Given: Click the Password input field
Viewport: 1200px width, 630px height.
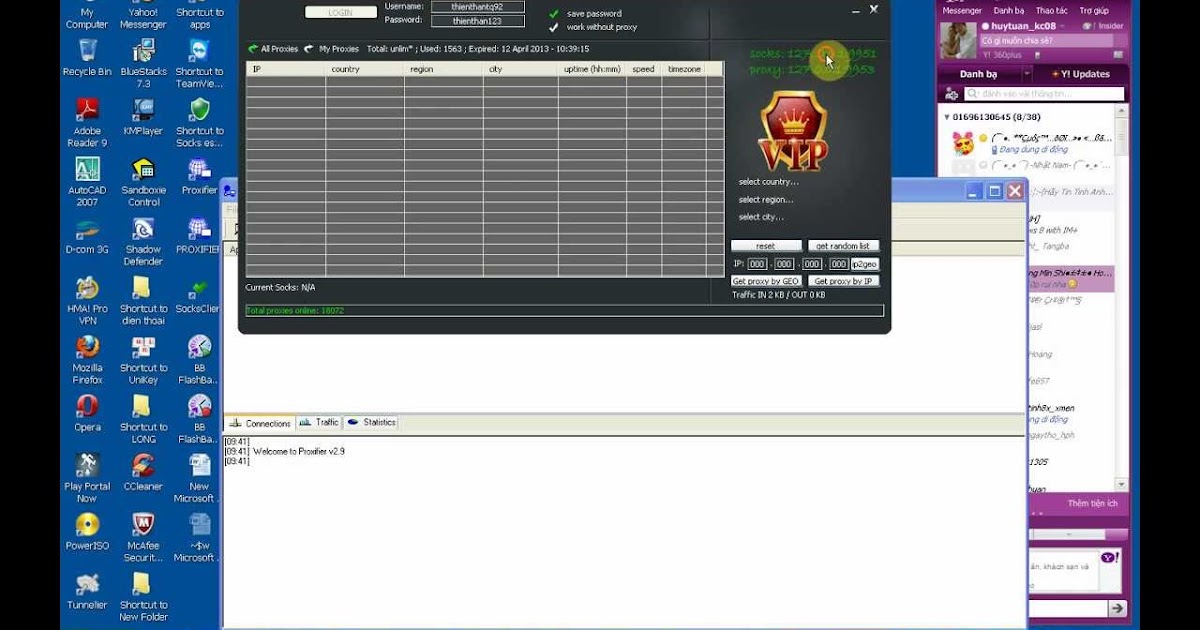Looking at the screenshot, I should tap(478, 21).
